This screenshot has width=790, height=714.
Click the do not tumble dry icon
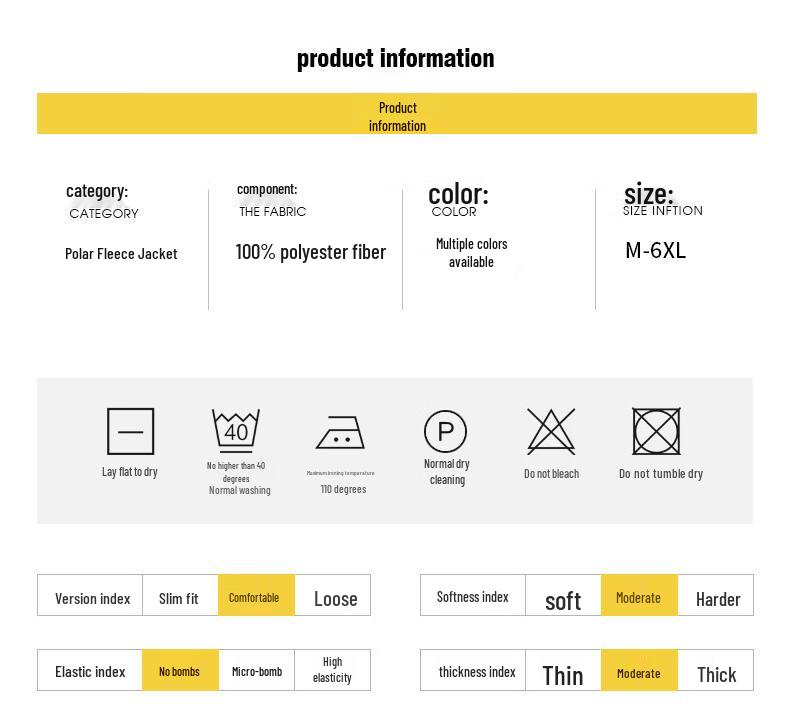pyautogui.click(x=656, y=431)
